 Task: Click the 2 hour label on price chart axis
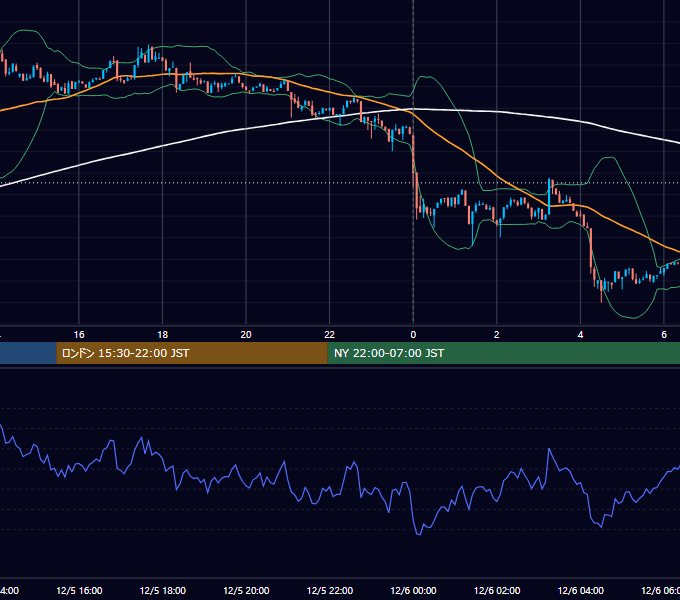pos(497,335)
